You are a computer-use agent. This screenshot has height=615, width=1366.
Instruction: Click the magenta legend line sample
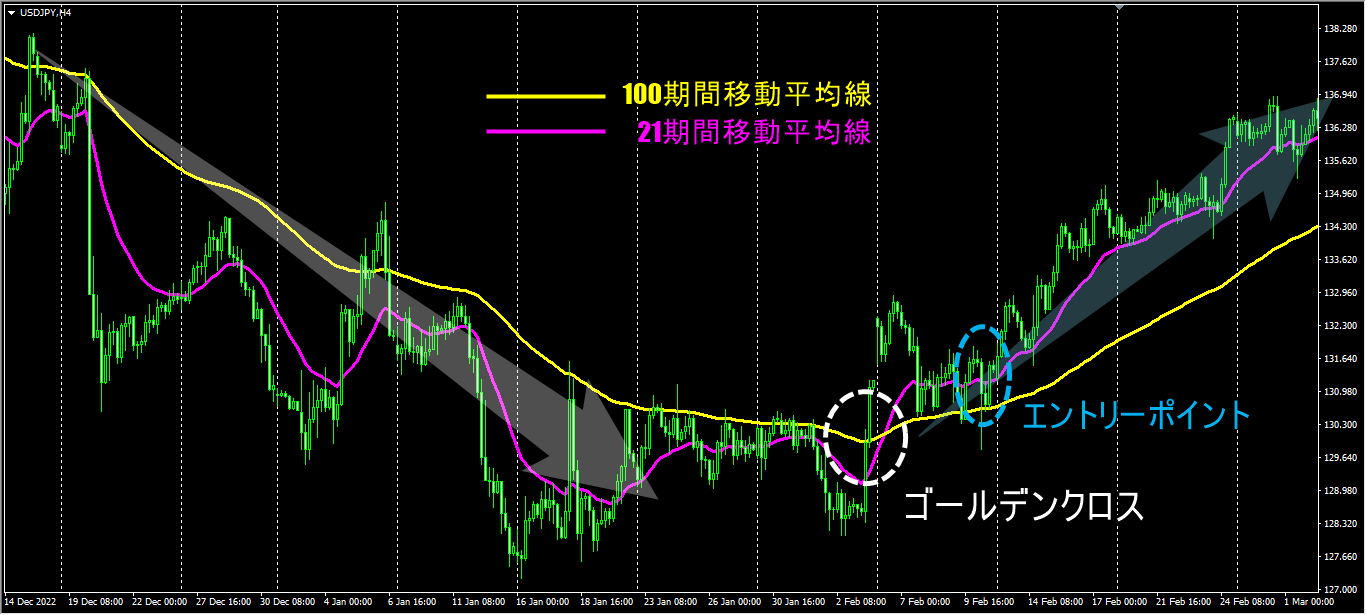pos(545,132)
